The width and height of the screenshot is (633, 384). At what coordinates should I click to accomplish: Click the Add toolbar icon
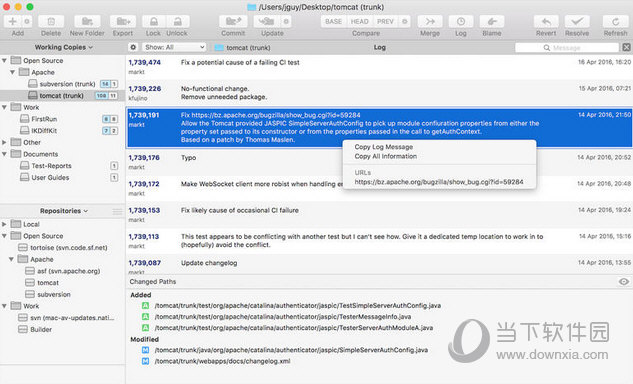click(x=13, y=21)
